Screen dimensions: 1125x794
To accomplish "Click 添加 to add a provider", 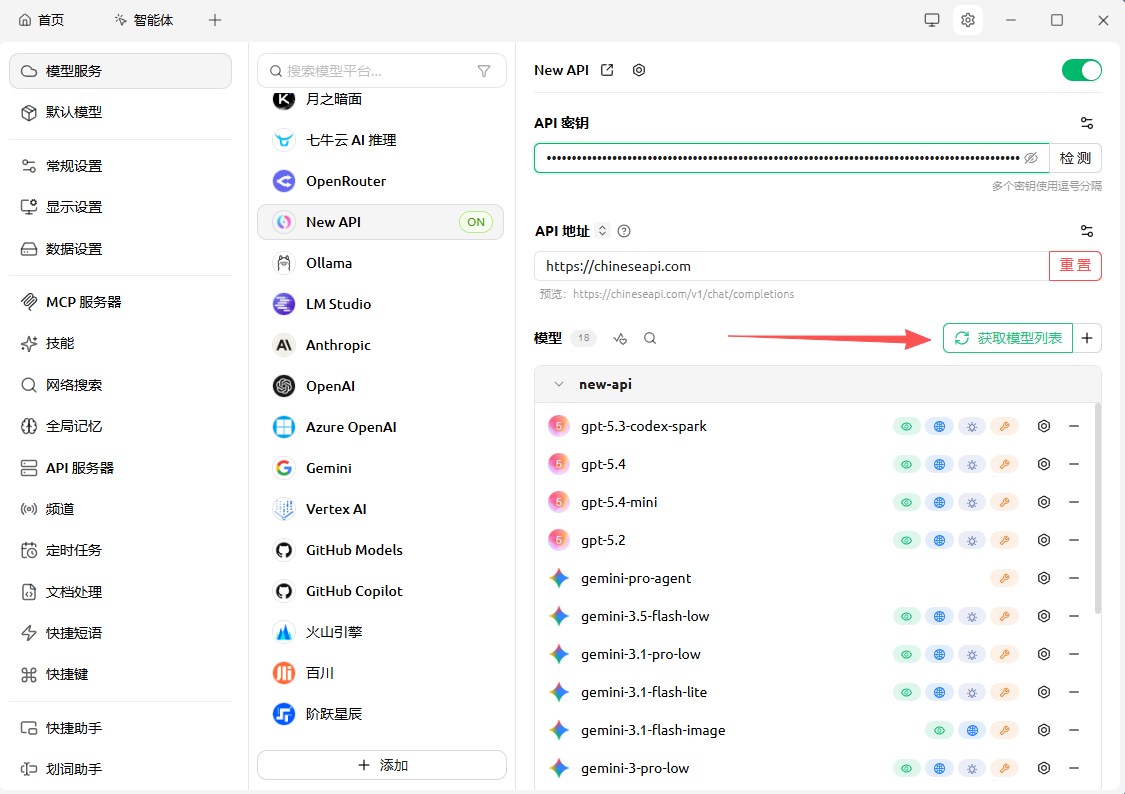I will [382, 765].
